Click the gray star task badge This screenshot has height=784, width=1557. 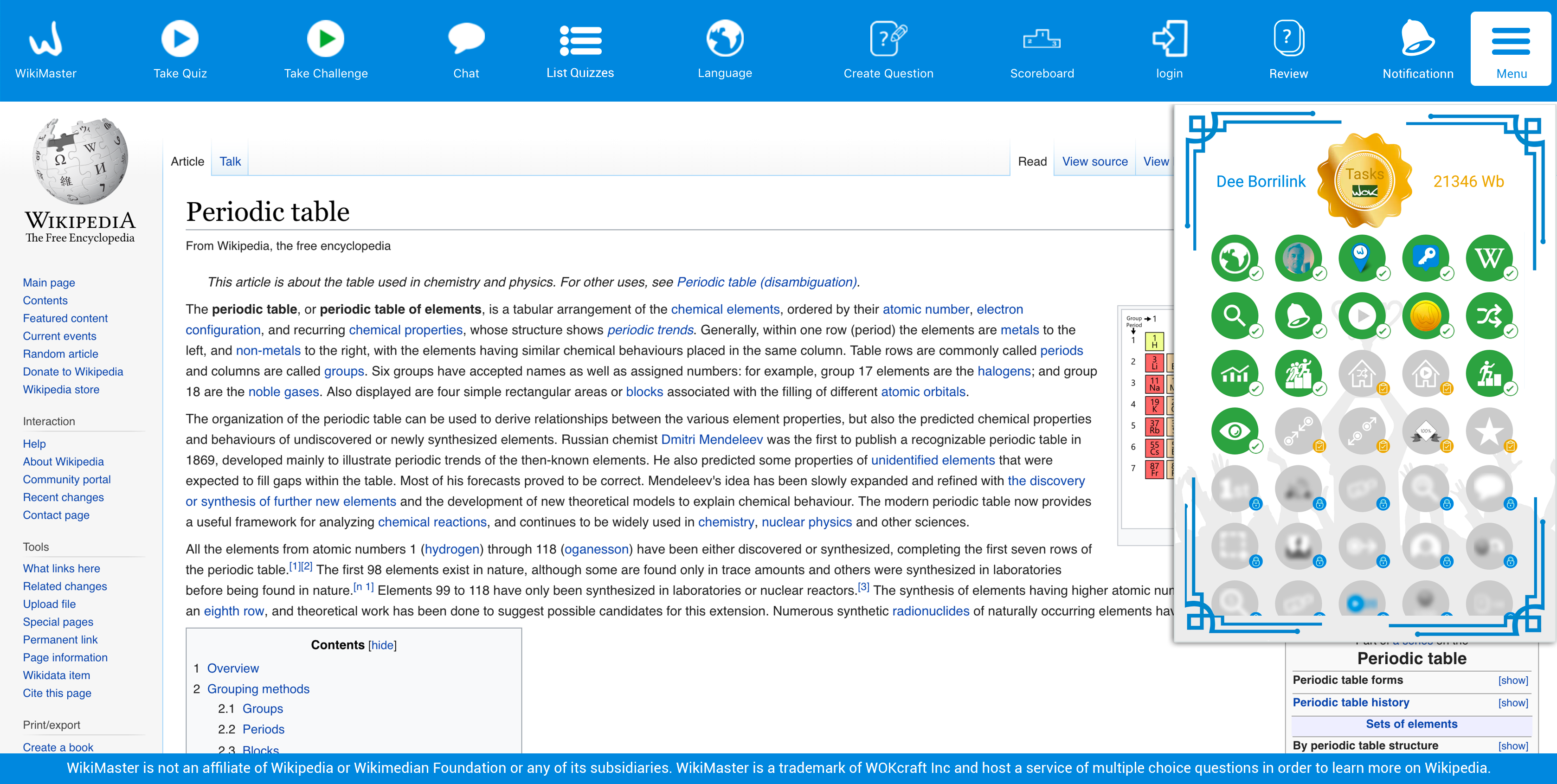pyautogui.click(x=1489, y=431)
